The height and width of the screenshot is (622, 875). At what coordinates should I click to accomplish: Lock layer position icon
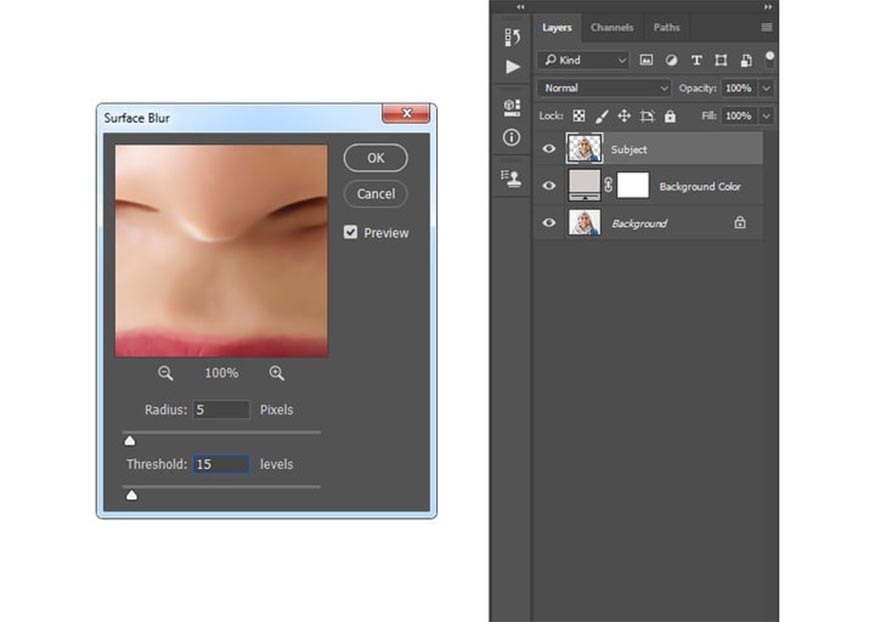tap(624, 115)
